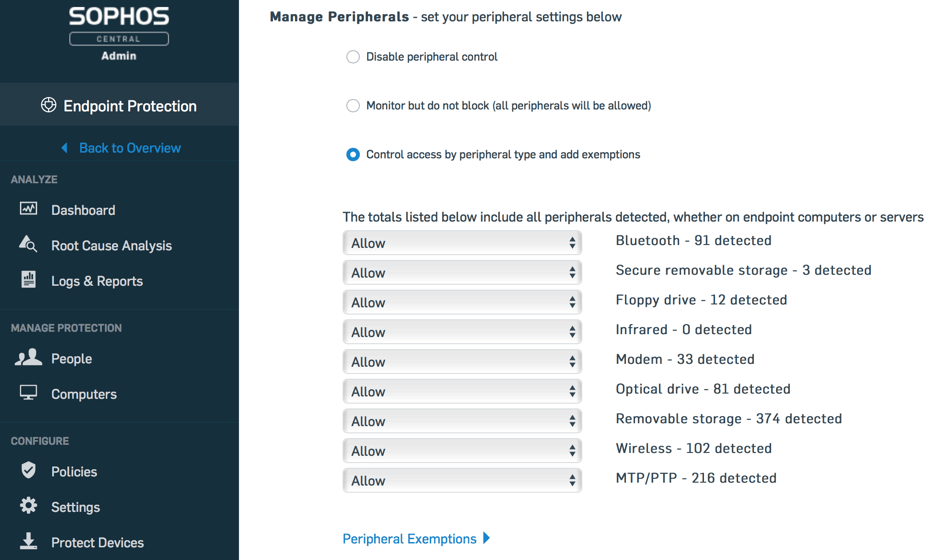Click the Policies shield icon
This screenshot has width=943, height=560.
point(28,470)
